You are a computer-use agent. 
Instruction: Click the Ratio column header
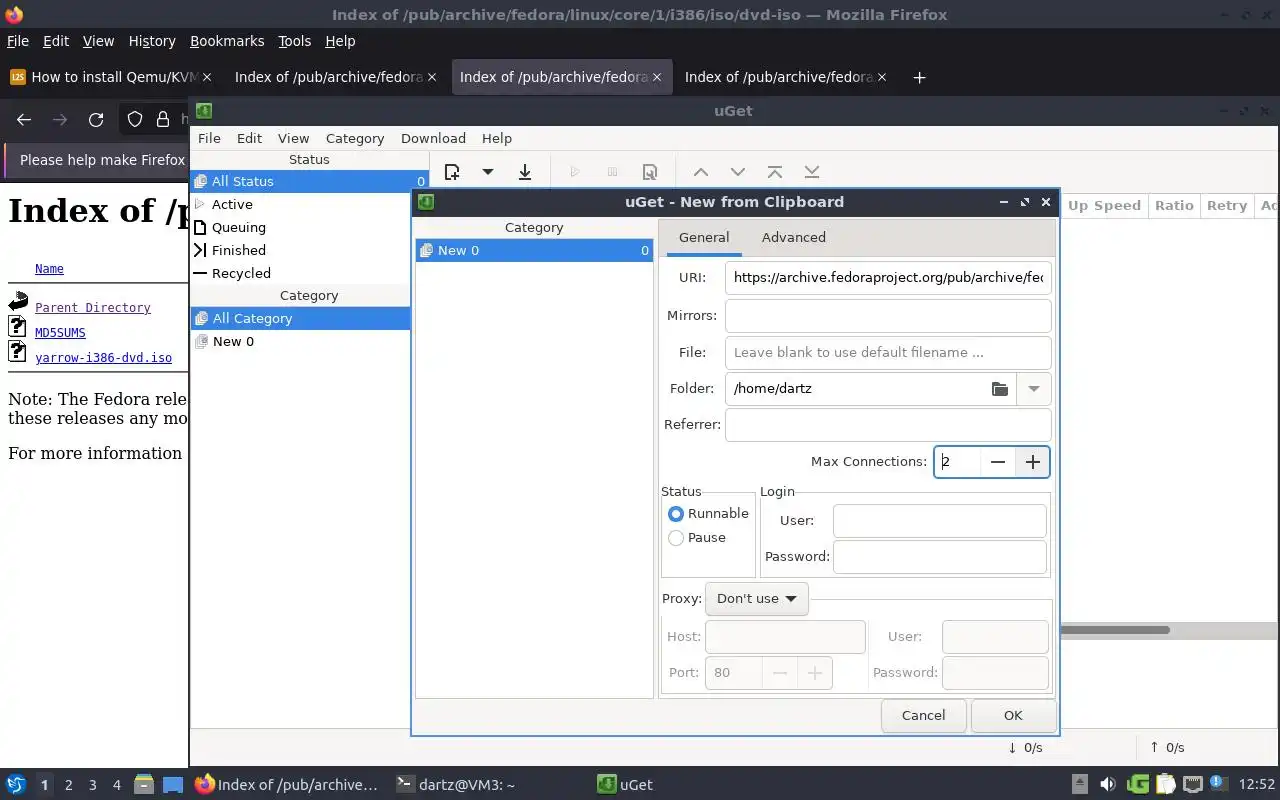pyautogui.click(x=1174, y=206)
